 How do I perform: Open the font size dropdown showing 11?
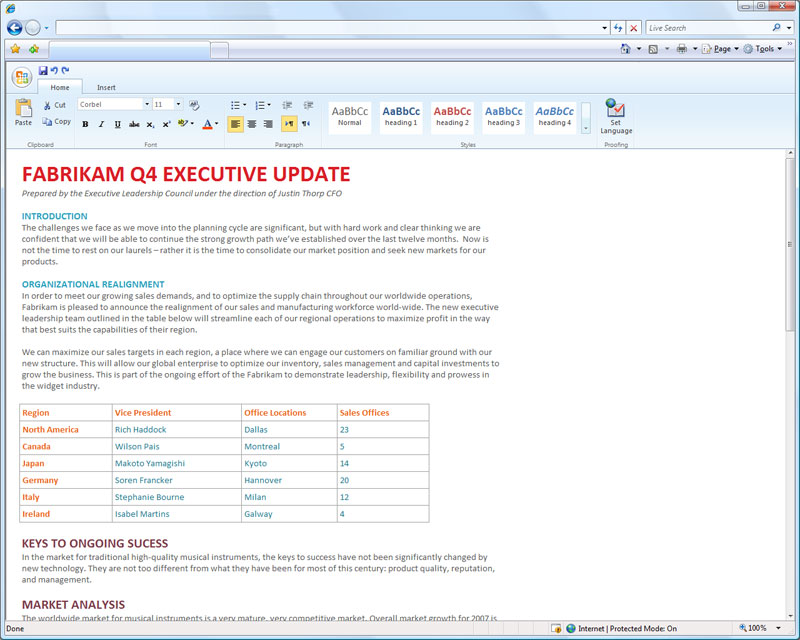click(178, 104)
